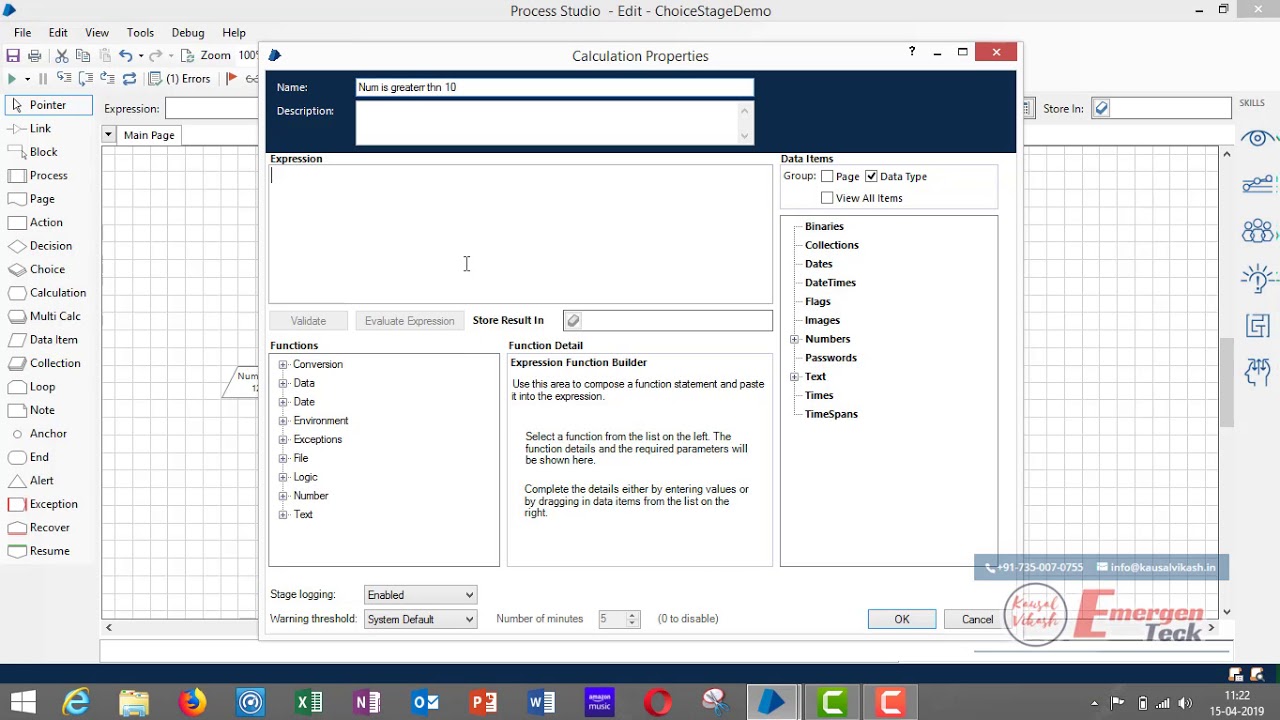Screen dimensions: 1280x720
Task: Toggle the Page group checkbox
Action: click(827, 176)
